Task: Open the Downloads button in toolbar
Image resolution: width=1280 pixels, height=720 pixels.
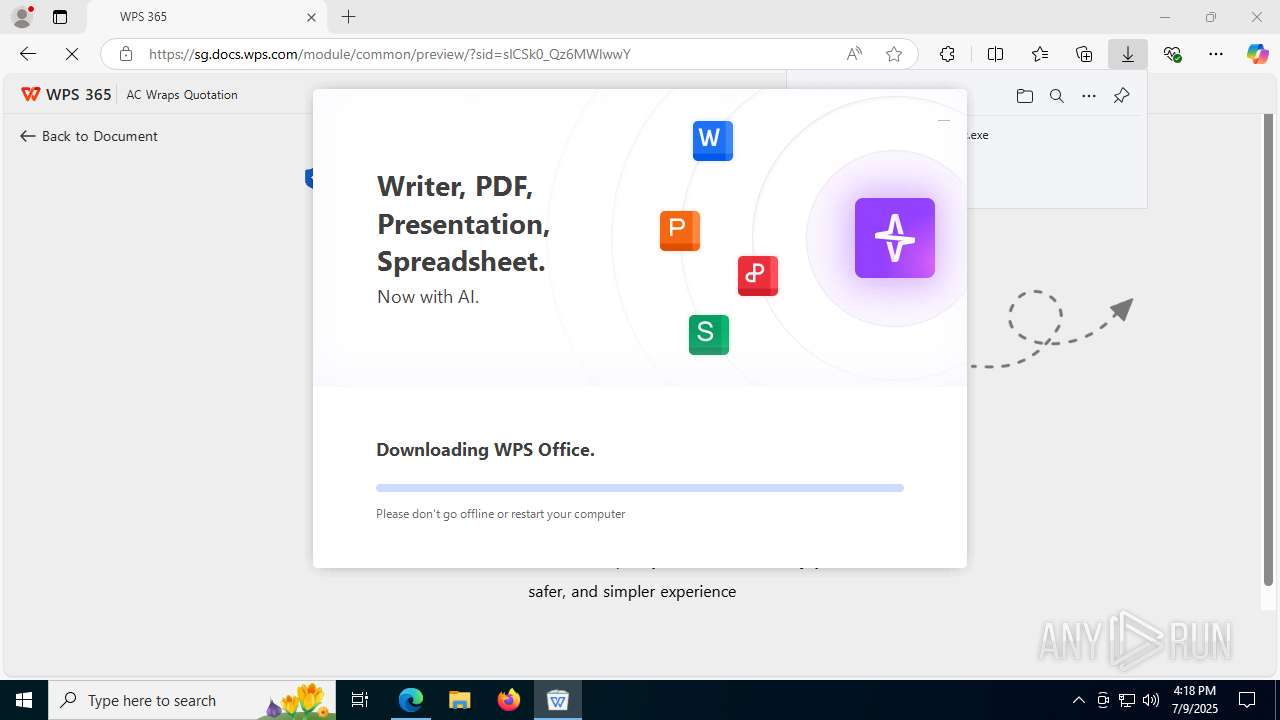Action: pyautogui.click(x=1128, y=54)
